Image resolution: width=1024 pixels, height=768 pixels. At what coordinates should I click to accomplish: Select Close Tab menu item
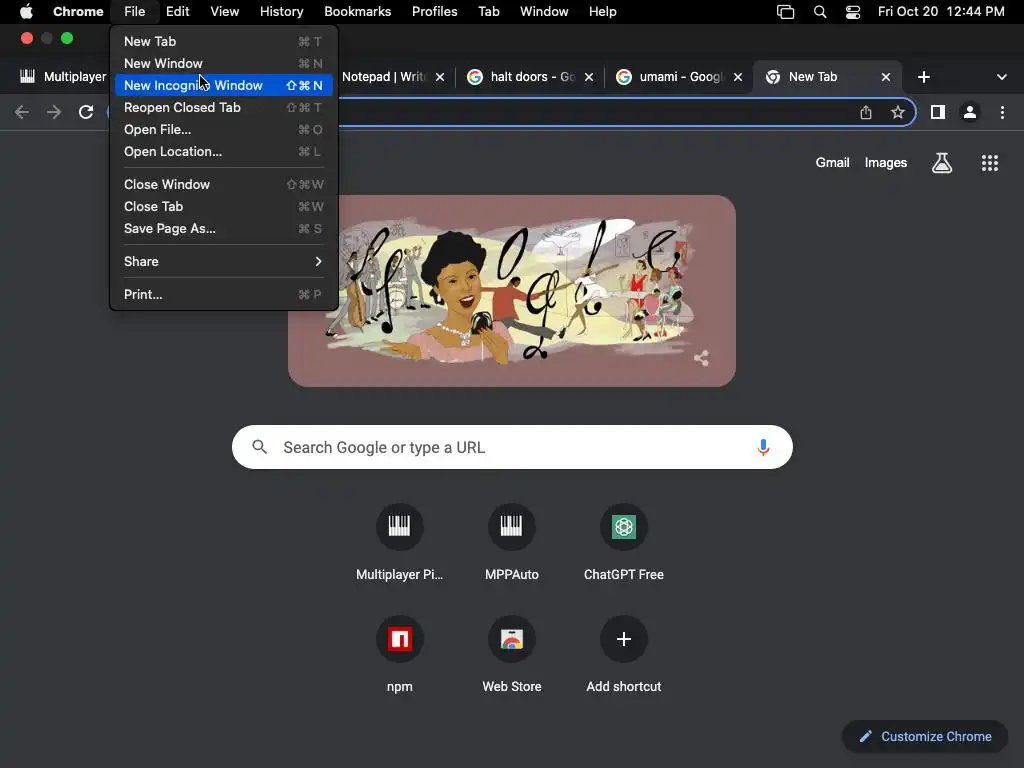[224, 206]
